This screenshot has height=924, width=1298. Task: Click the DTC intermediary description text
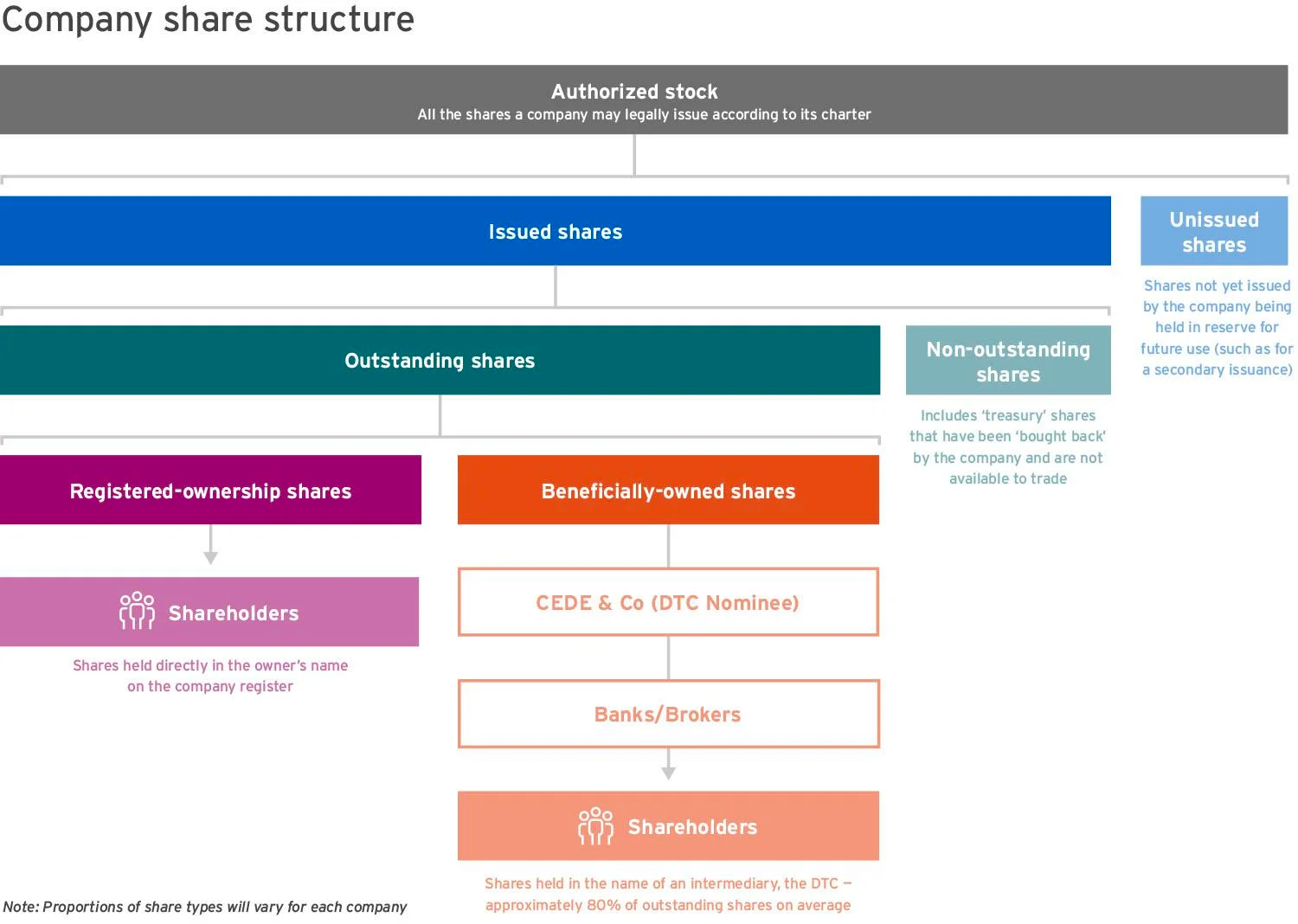668,894
